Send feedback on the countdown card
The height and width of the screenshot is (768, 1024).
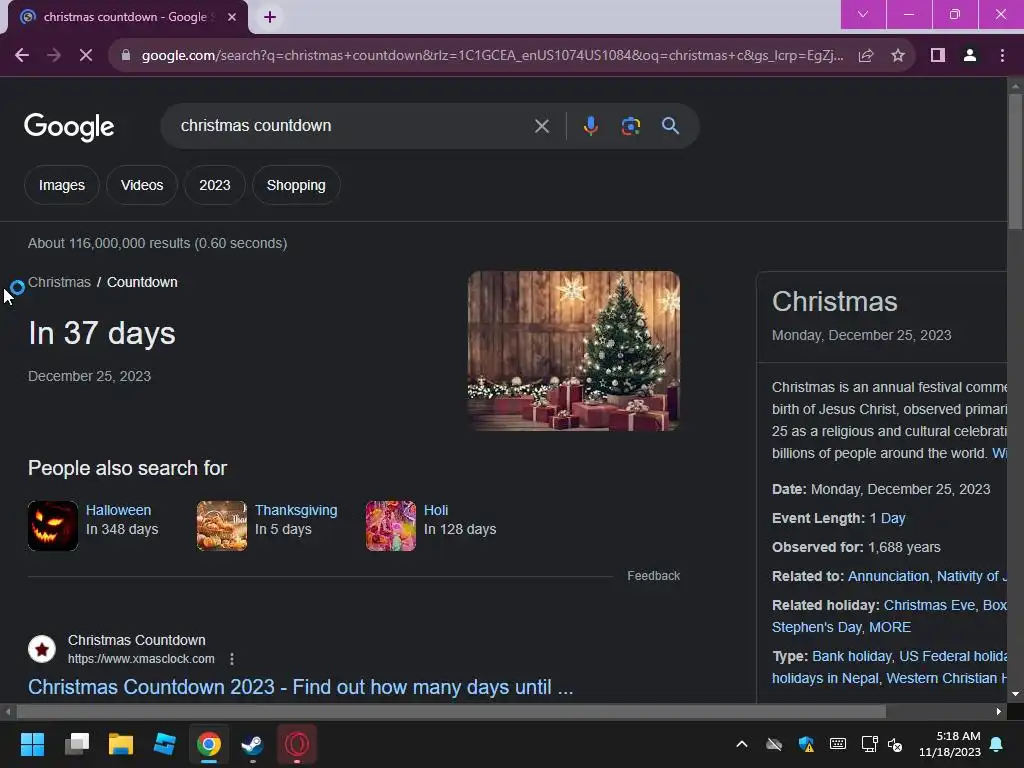point(653,576)
